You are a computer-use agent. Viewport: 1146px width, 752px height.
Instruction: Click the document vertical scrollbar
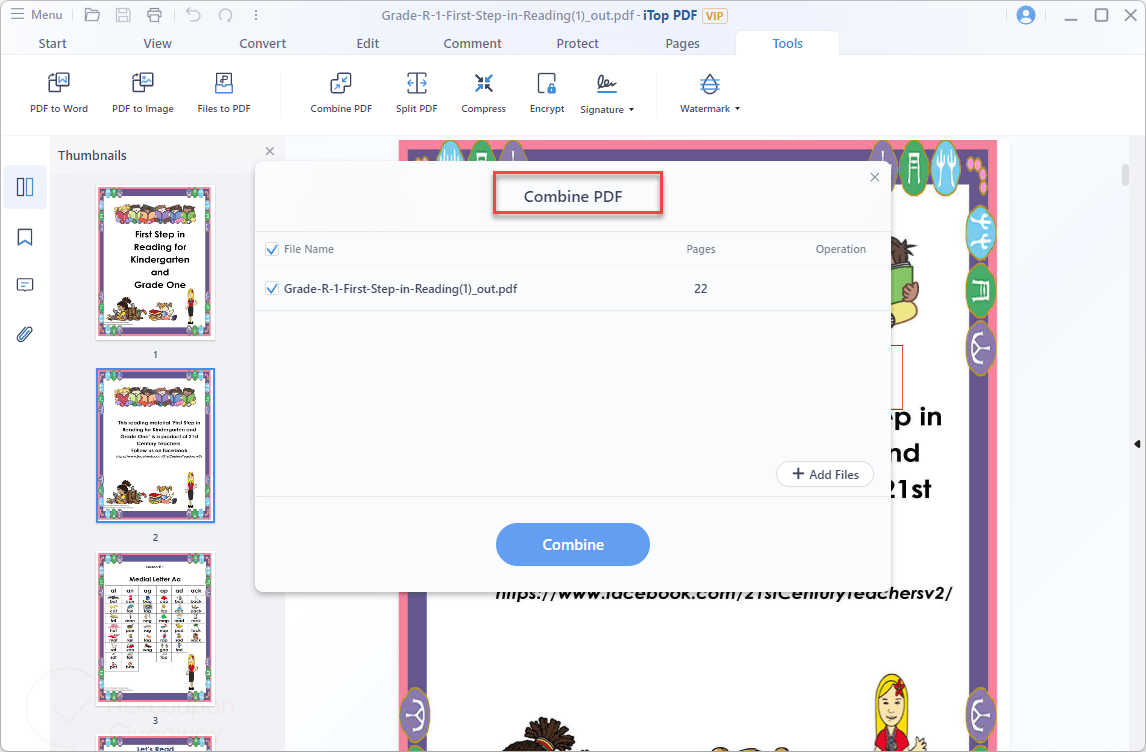(x=1125, y=175)
